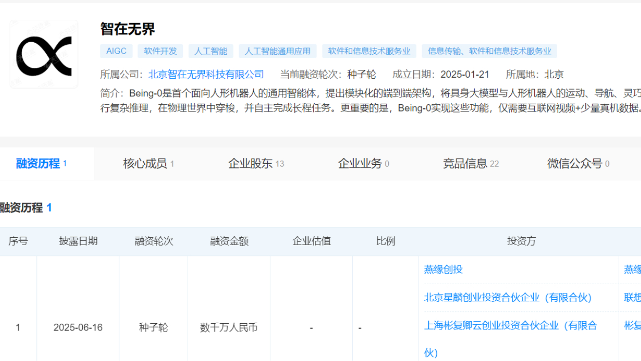The height and width of the screenshot is (361, 641).
Task: Switch to the 企业业务 tab
Action: point(363,164)
